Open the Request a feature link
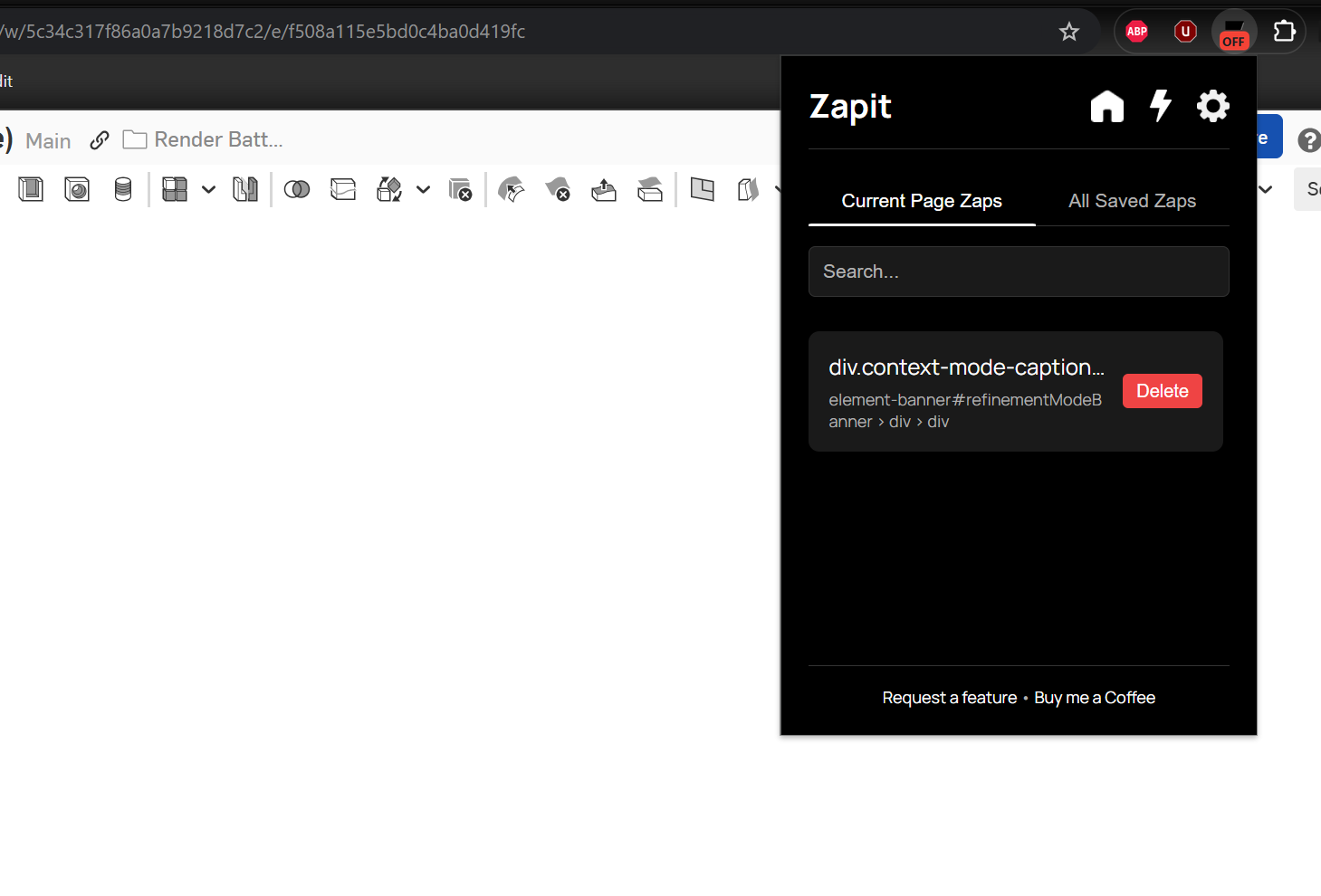The image size is (1321, 896). pos(950,698)
